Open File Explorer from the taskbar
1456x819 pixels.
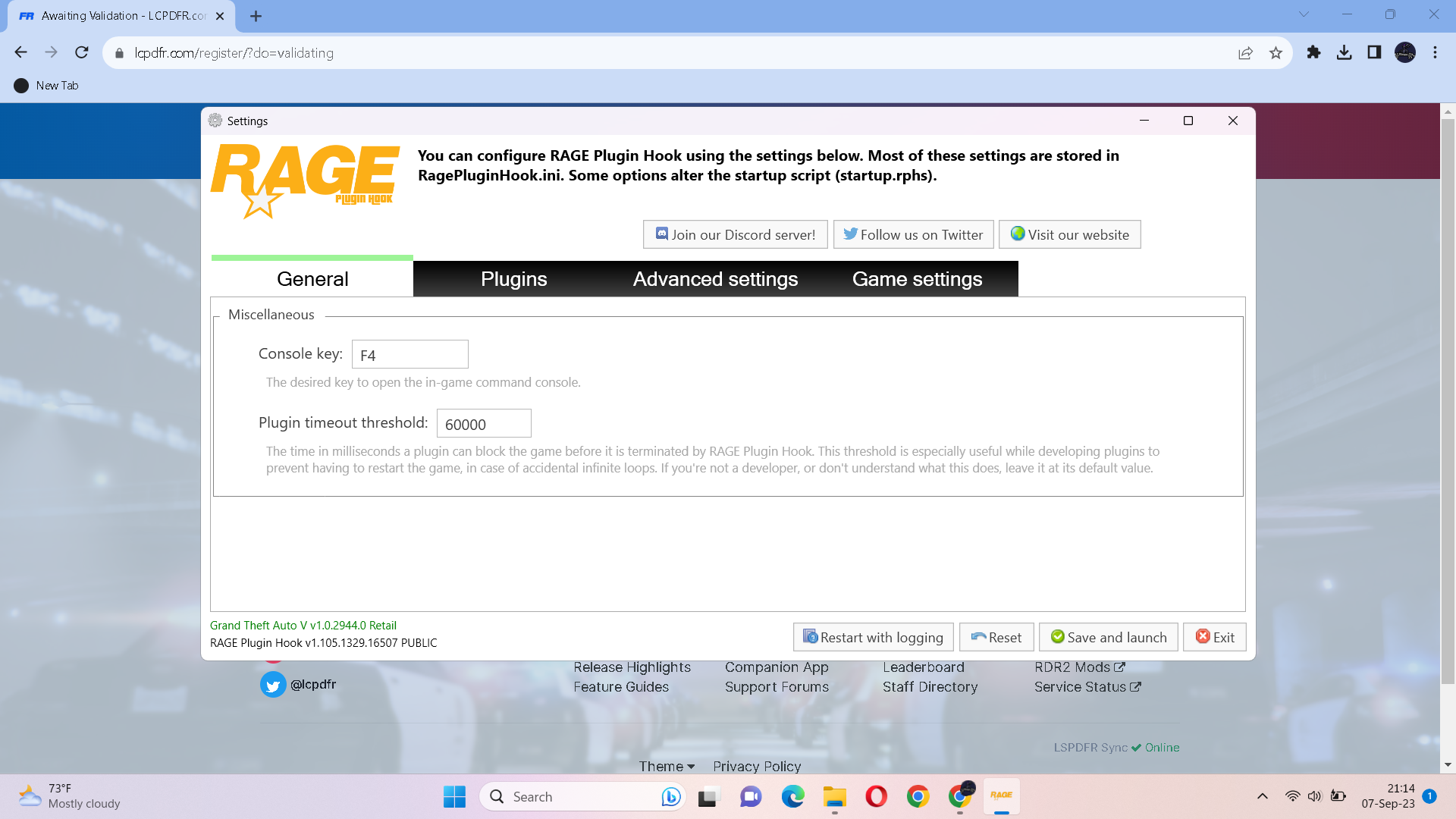[834, 796]
